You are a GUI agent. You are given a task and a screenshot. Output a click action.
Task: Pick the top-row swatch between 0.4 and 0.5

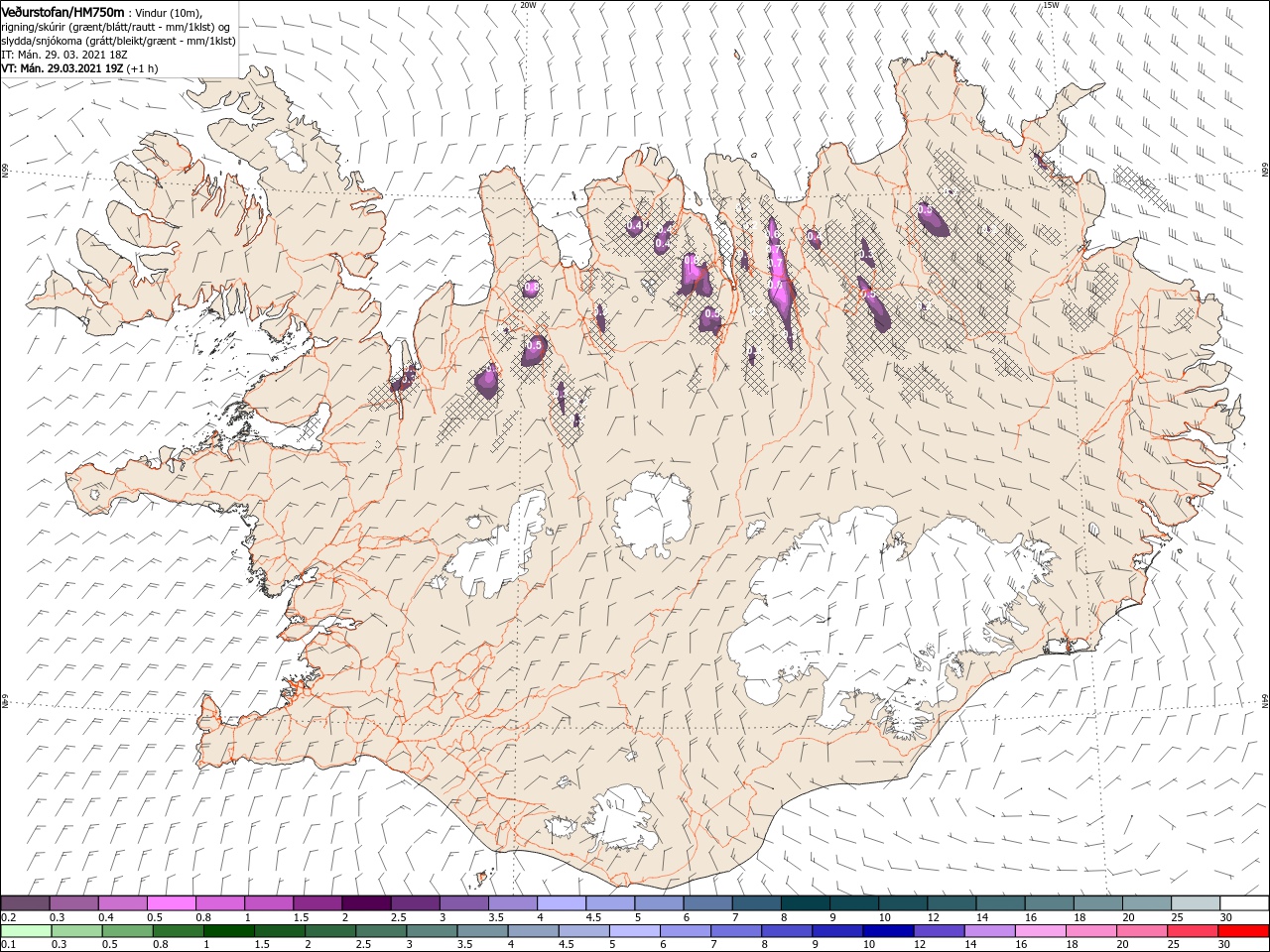pos(123,903)
